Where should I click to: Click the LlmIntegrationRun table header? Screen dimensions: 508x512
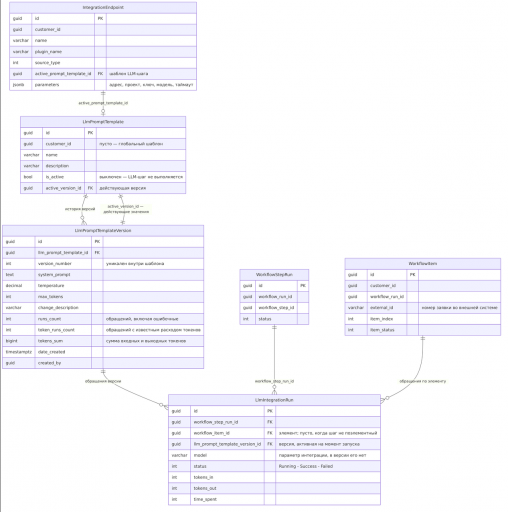[274, 400]
